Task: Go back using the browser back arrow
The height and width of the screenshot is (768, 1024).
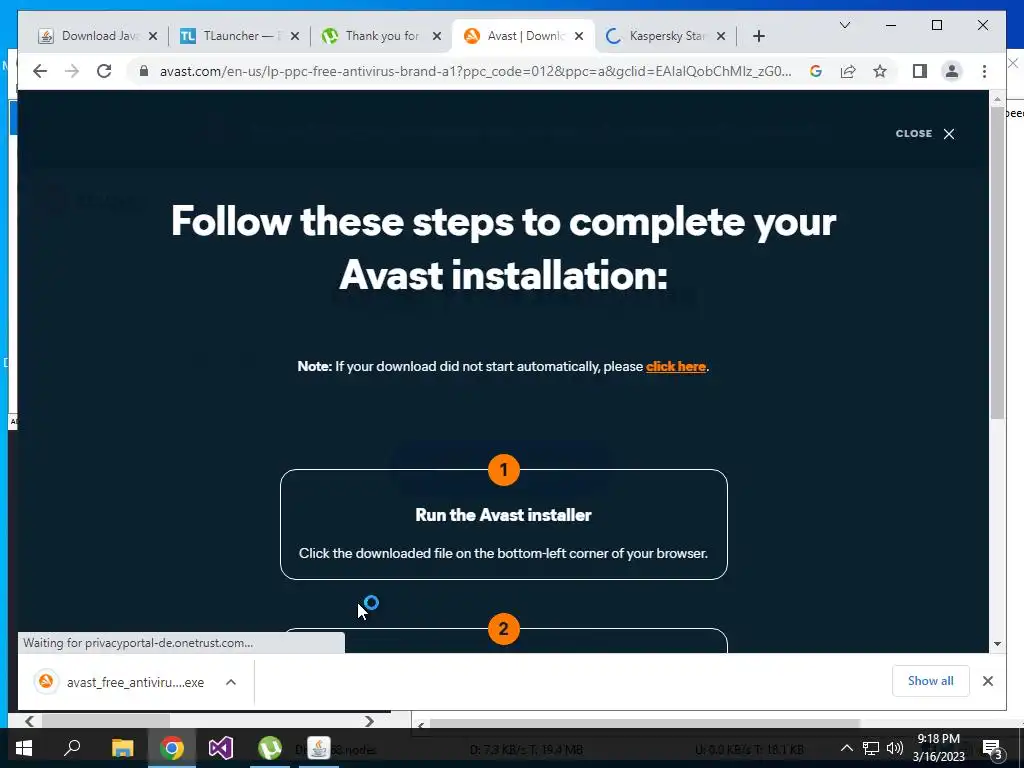Action: coord(40,71)
